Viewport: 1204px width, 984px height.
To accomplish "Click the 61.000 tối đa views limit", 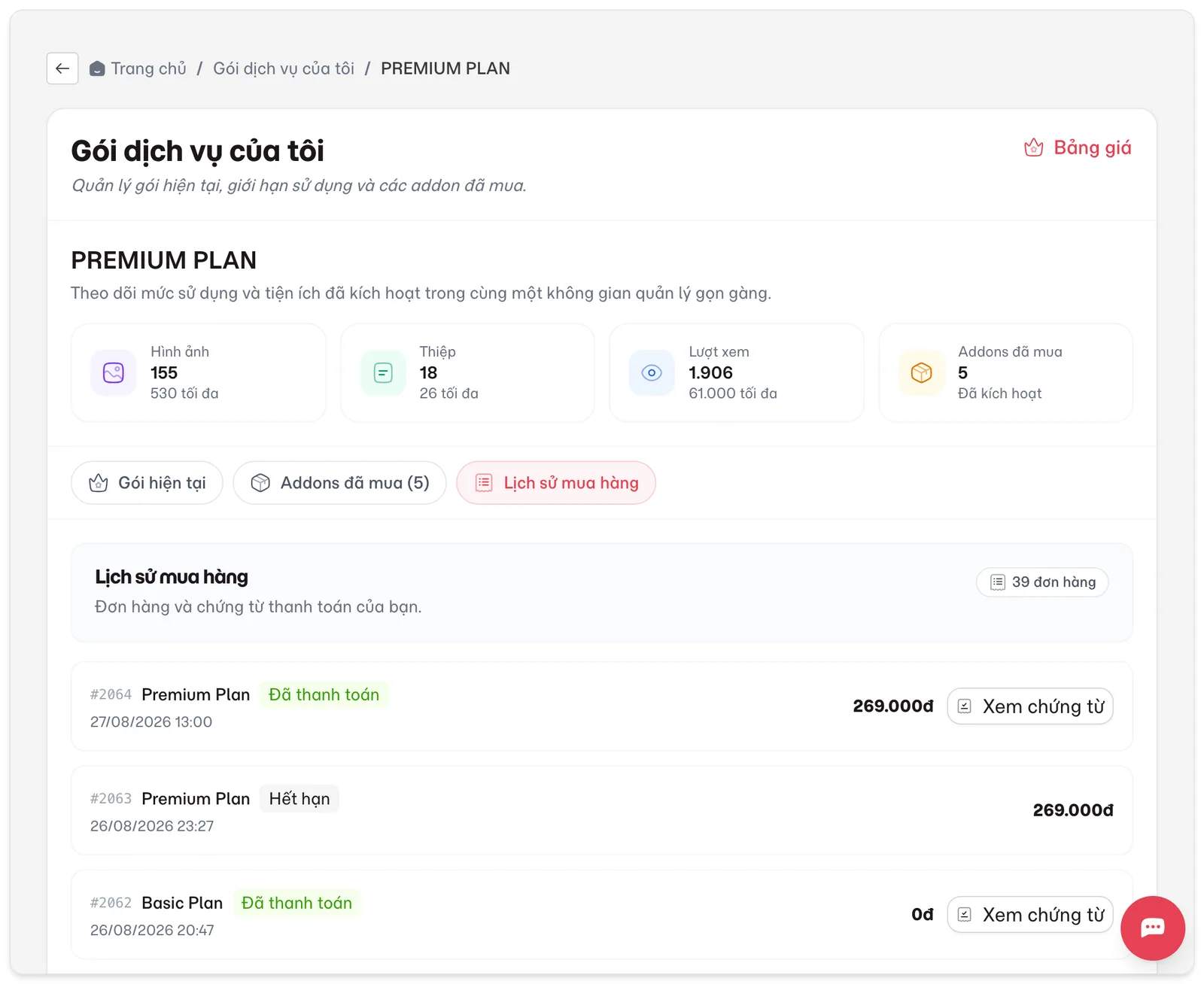I will 733,393.
